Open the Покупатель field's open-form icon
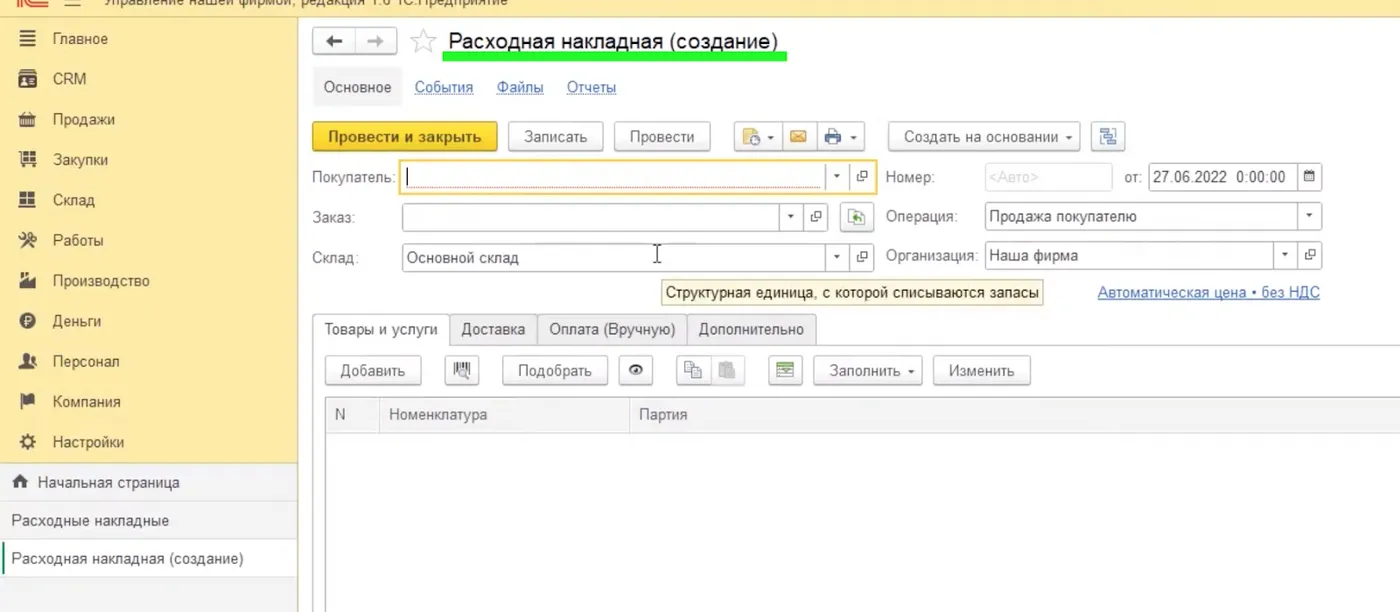 (862, 177)
